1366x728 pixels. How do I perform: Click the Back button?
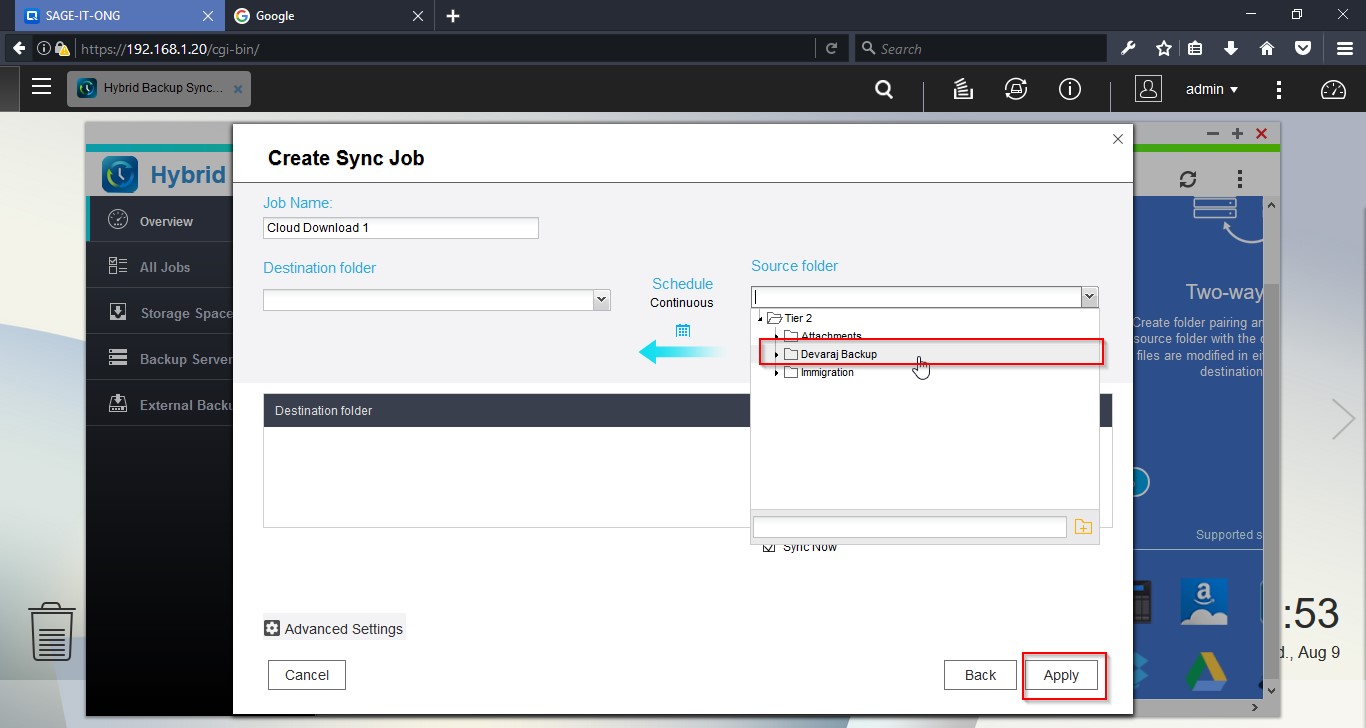pos(980,675)
